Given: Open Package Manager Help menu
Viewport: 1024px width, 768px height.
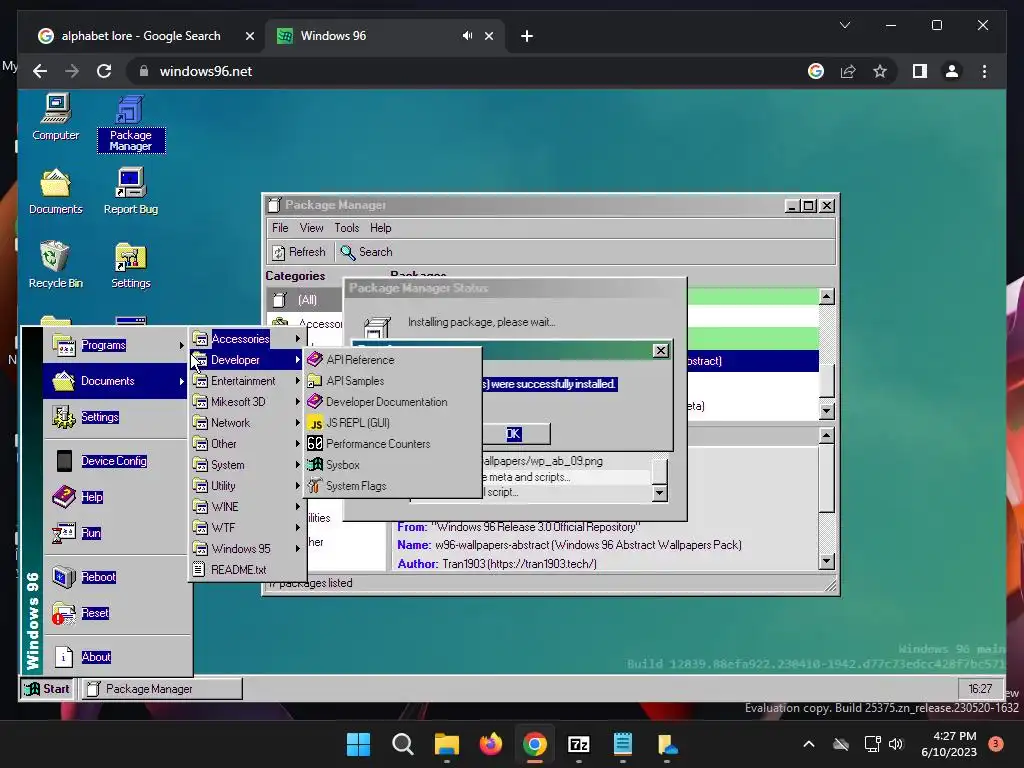Looking at the screenshot, I should [381, 228].
